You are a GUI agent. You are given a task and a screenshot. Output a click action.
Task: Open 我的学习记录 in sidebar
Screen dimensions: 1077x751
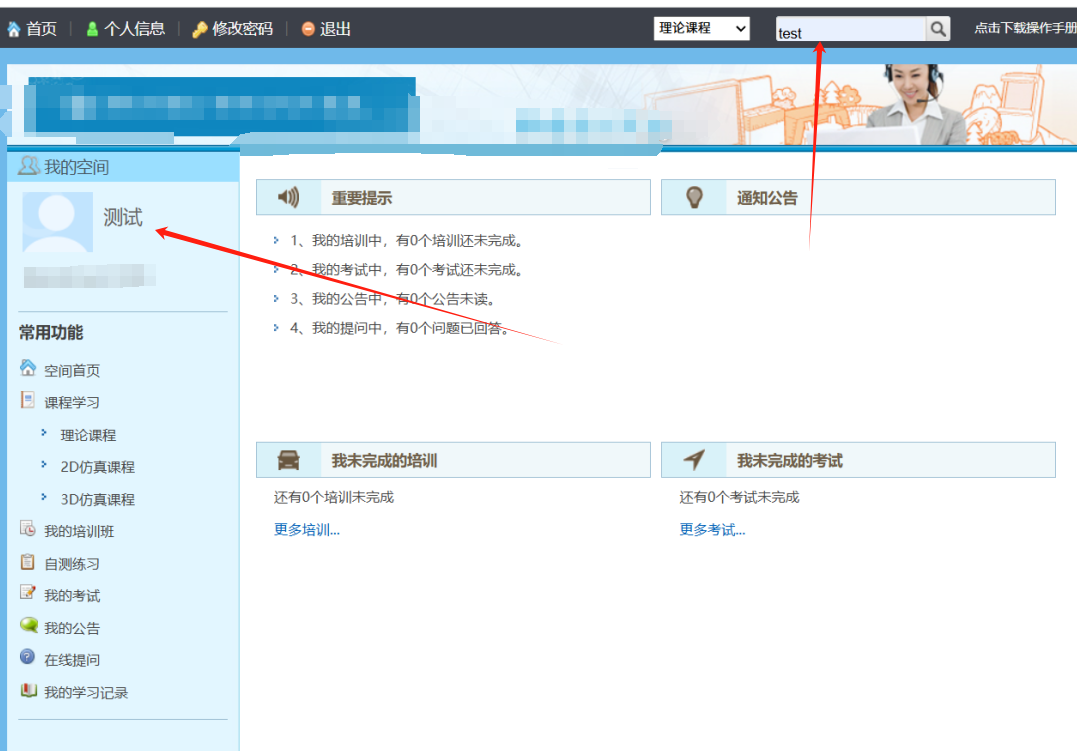(86, 693)
